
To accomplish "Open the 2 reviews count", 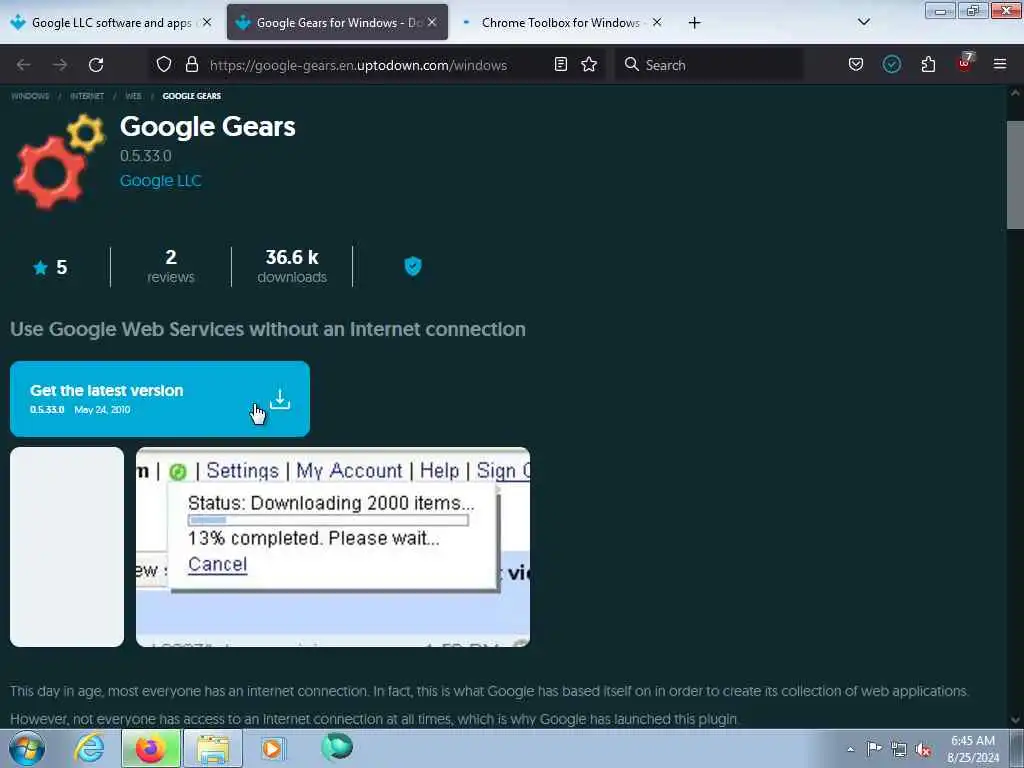I will (x=170, y=266).
